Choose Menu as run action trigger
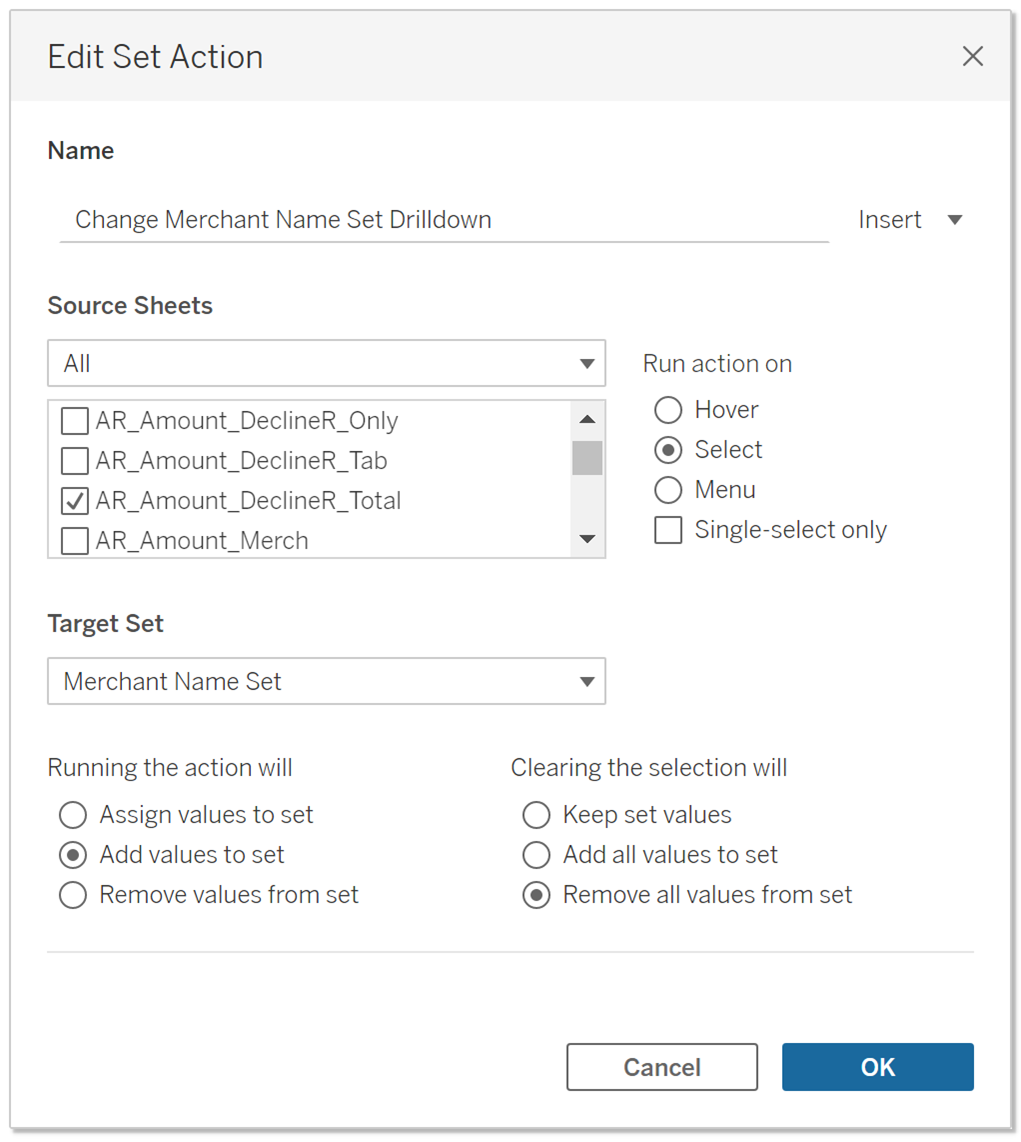The image size is (1021, 1142). [x=668, y=490]
